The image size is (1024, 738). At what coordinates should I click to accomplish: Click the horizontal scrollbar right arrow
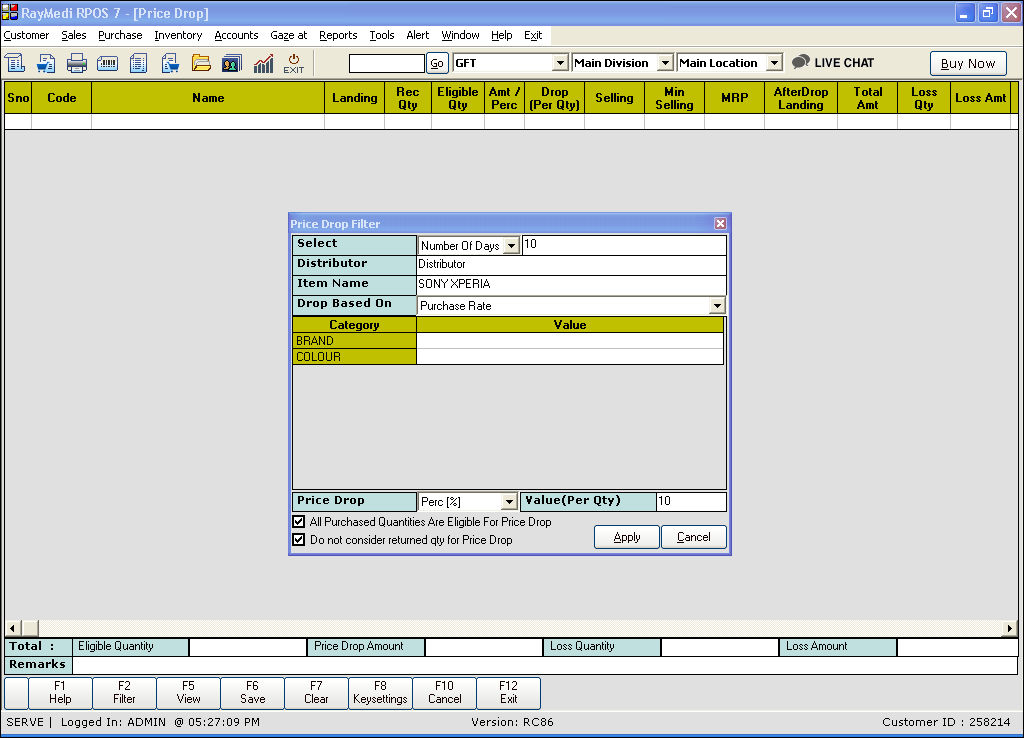point(1010,628)
